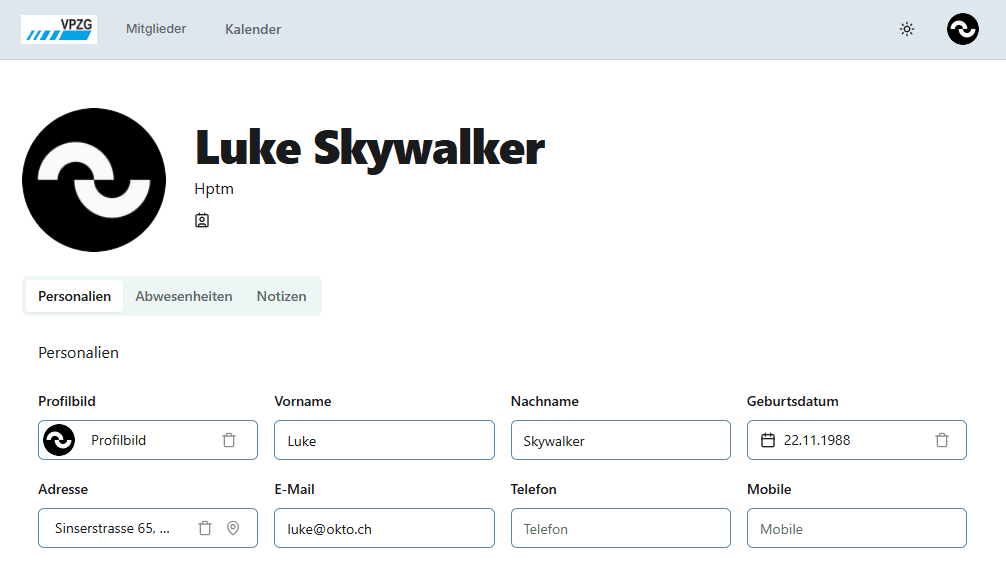Click the Profilbild upload field

(x=148, y=440)
